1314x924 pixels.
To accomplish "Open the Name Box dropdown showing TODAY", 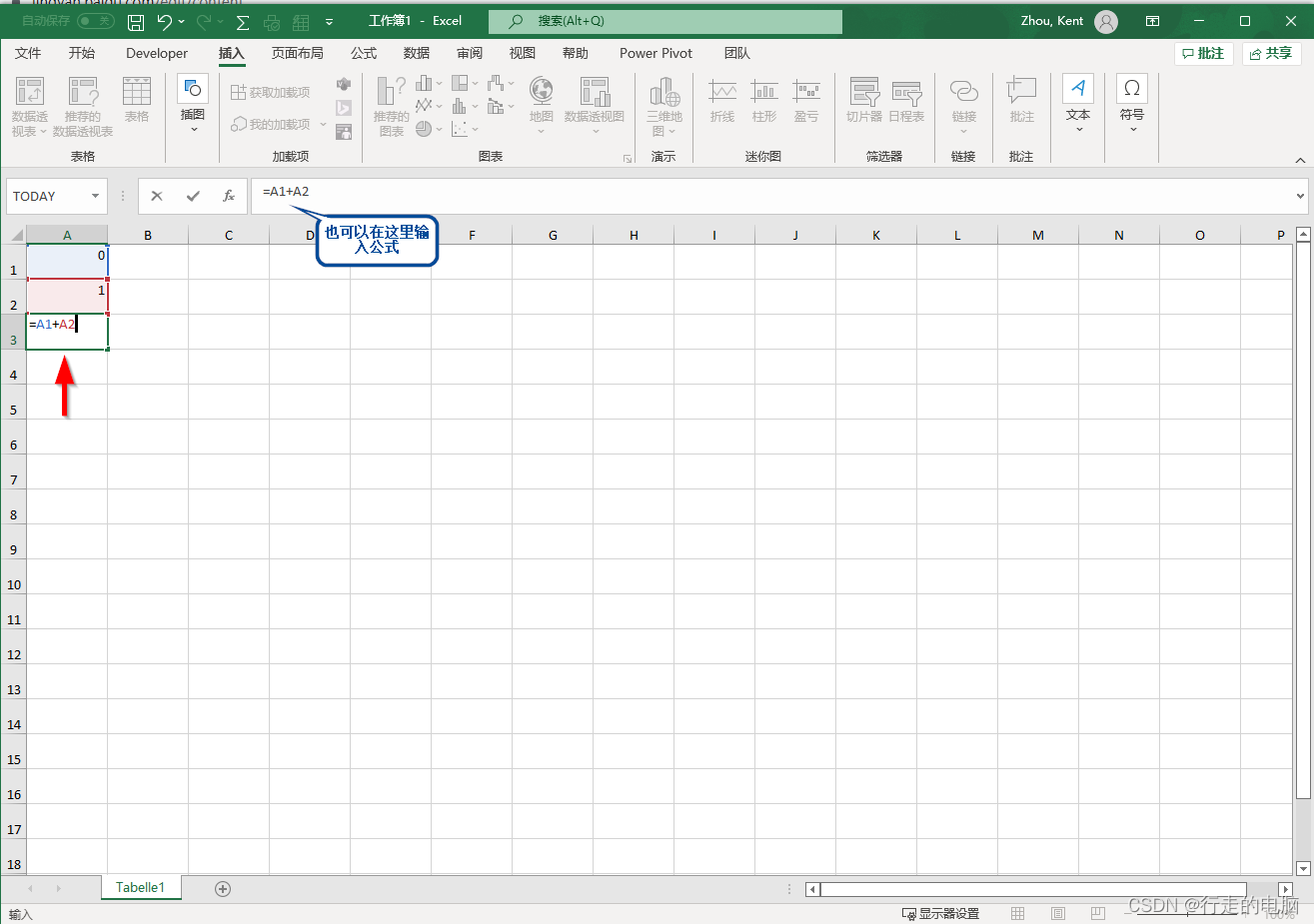I will 96,196.
